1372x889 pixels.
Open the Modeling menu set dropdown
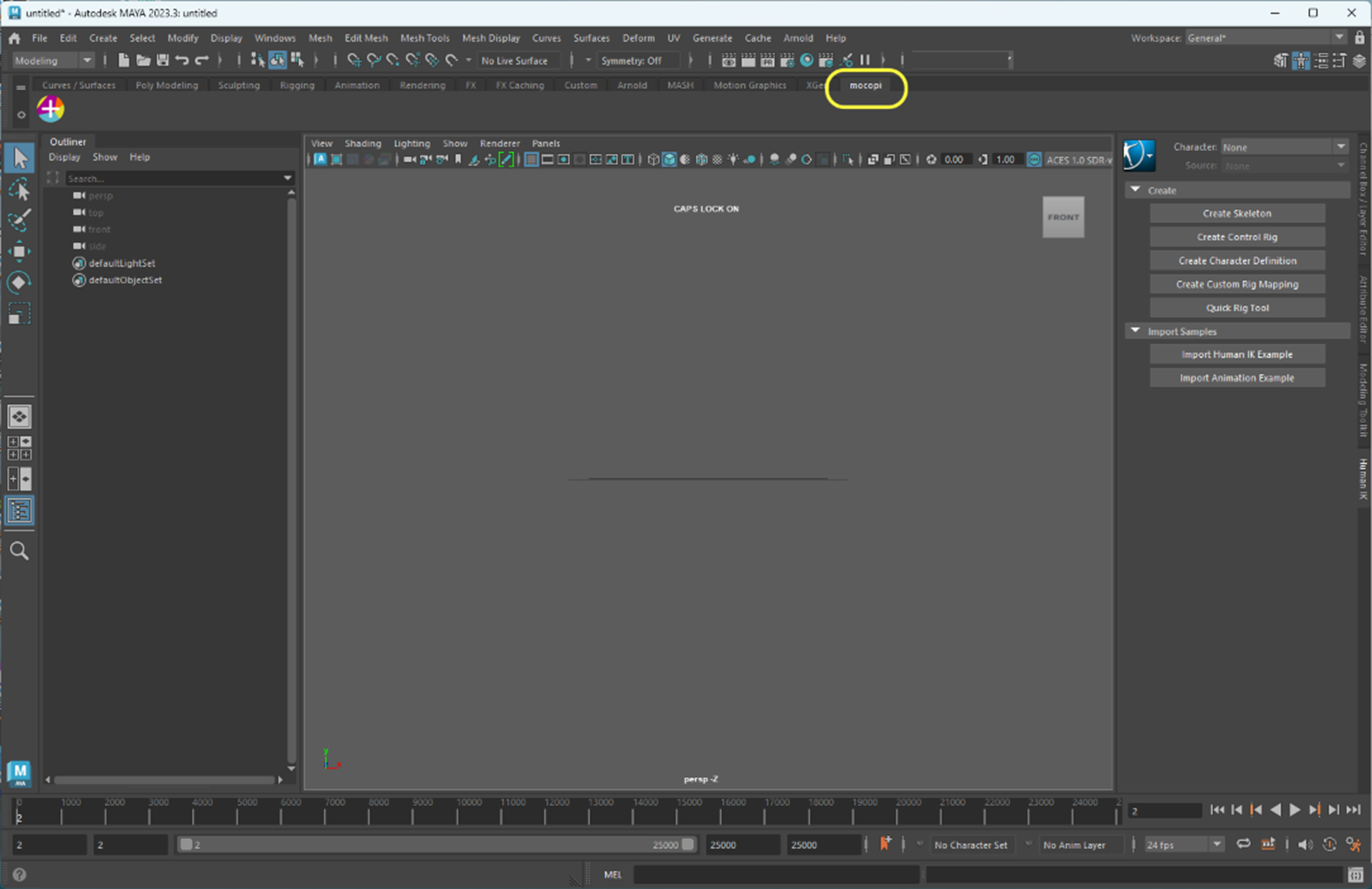click(x=53, y=60)
